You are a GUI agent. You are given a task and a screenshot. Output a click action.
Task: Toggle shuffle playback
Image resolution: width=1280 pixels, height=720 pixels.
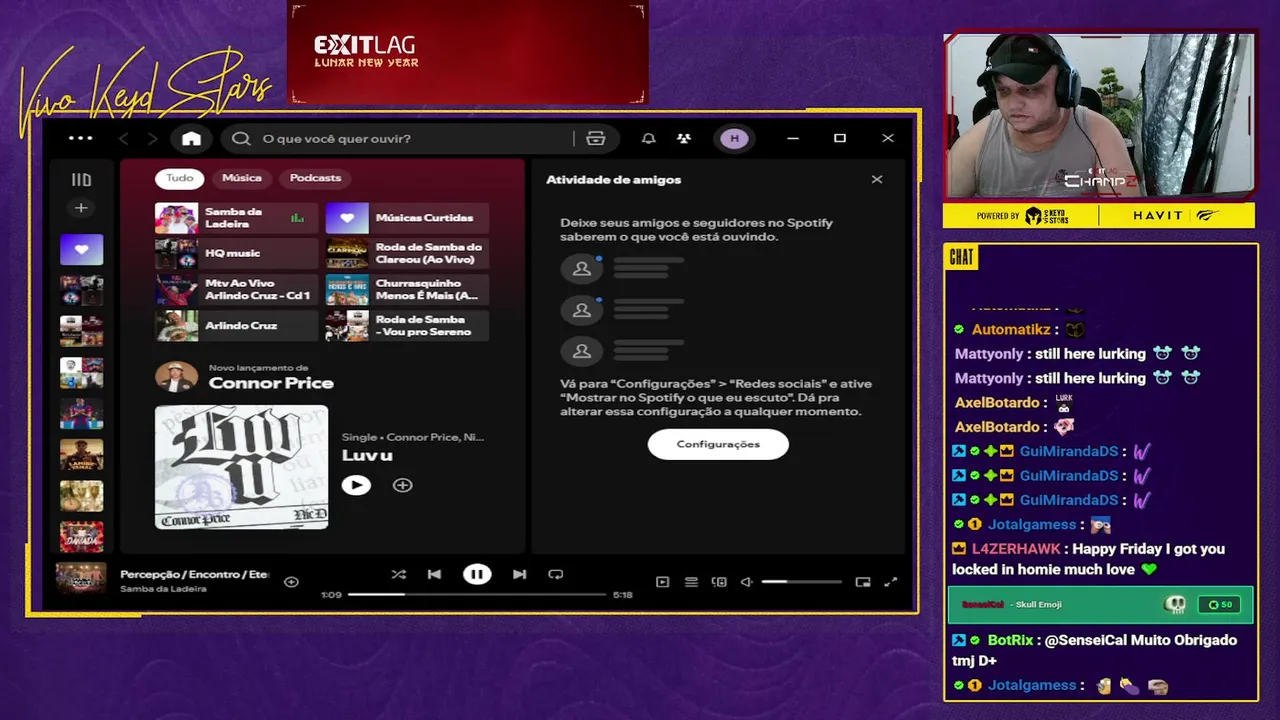click(x=398, y=575)
